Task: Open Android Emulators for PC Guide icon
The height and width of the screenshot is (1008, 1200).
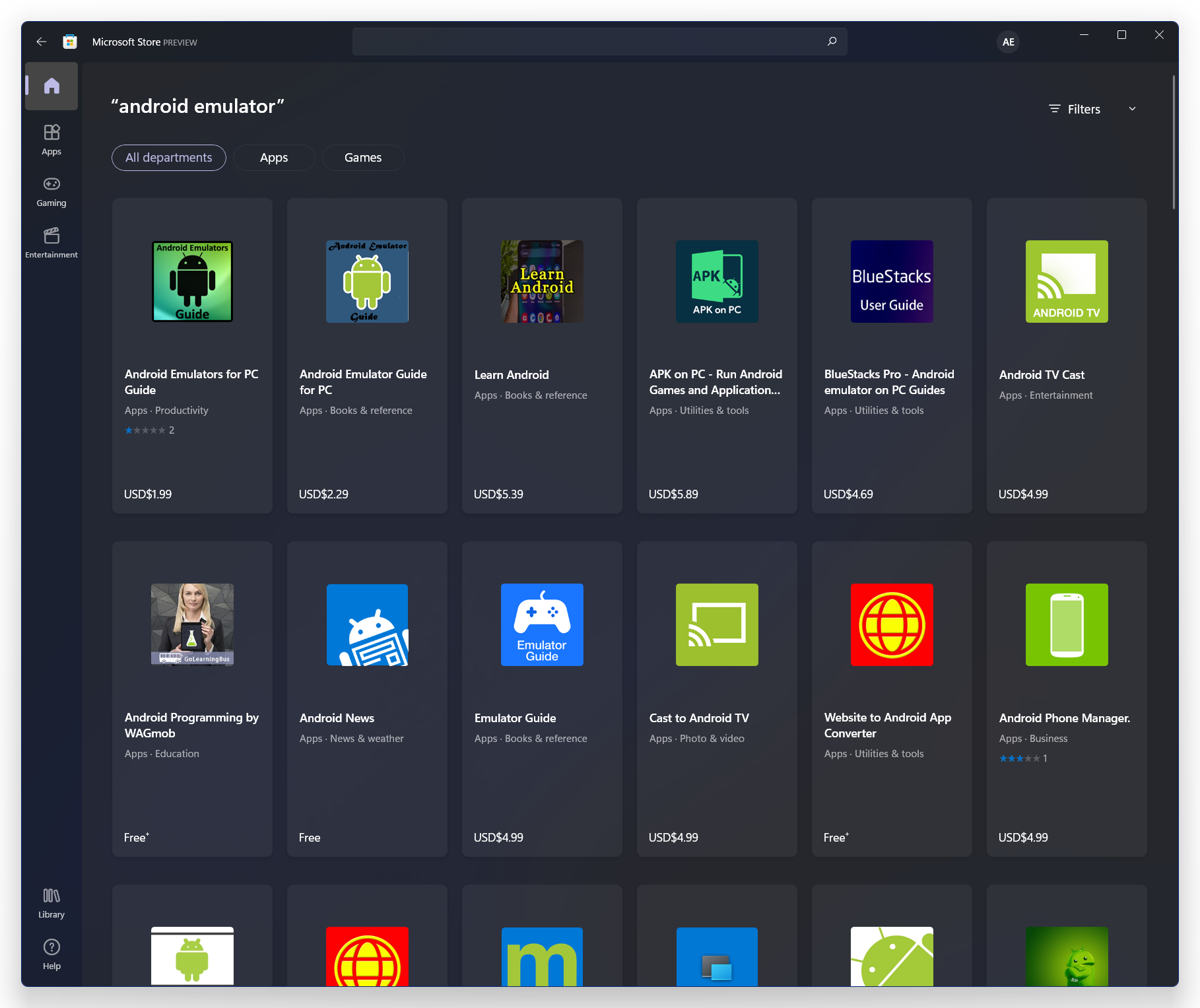Action: pyautogui.click(x=192, y=281)
